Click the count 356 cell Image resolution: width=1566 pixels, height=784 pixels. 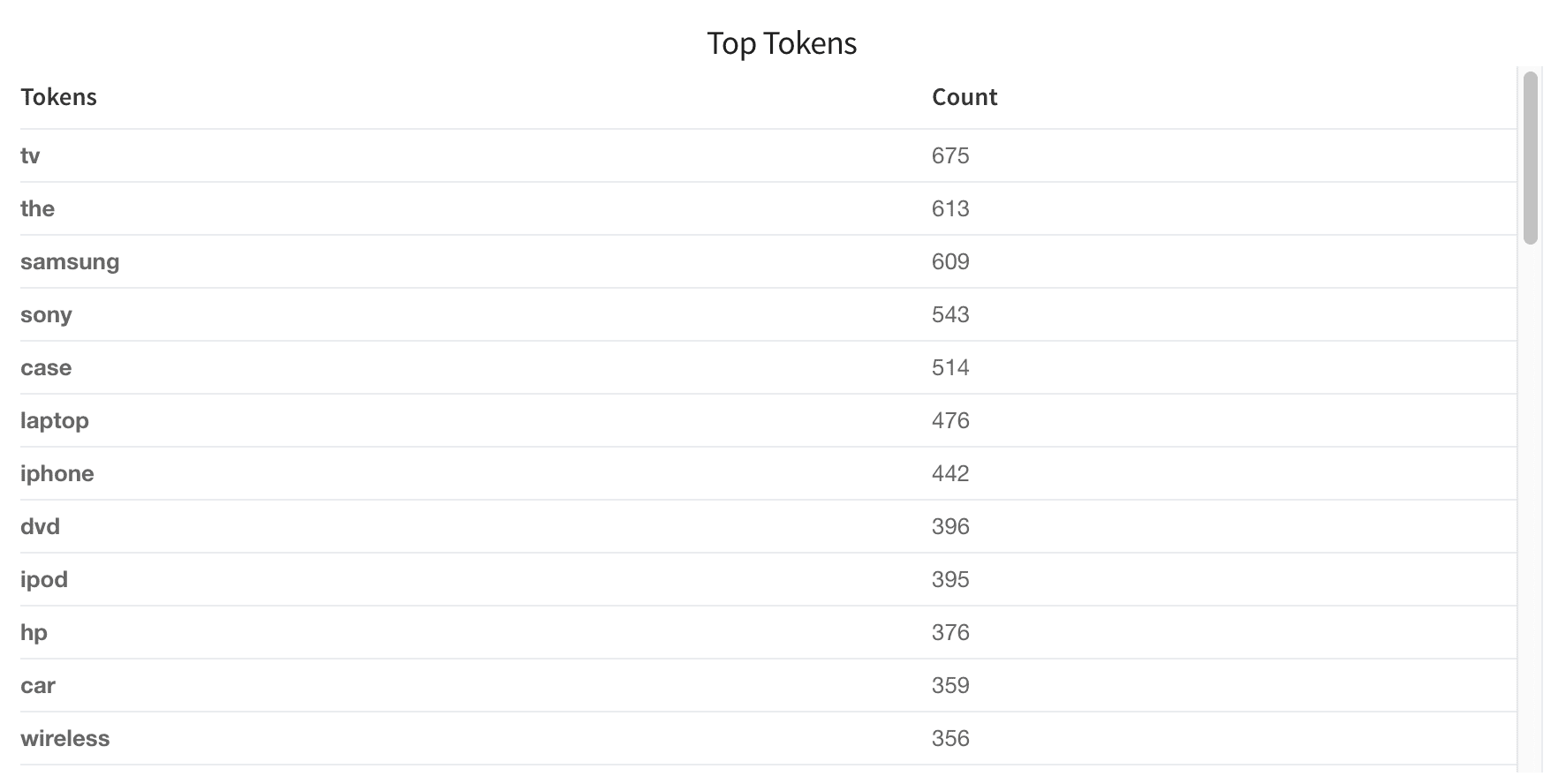[950, 739]
